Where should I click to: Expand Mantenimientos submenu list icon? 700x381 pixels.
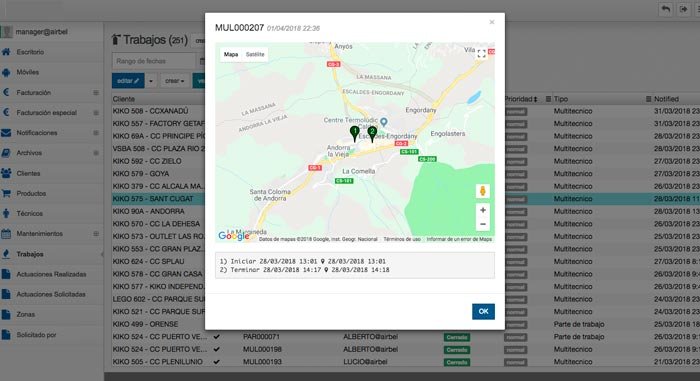pyautogui.click(x=96, y=234)
